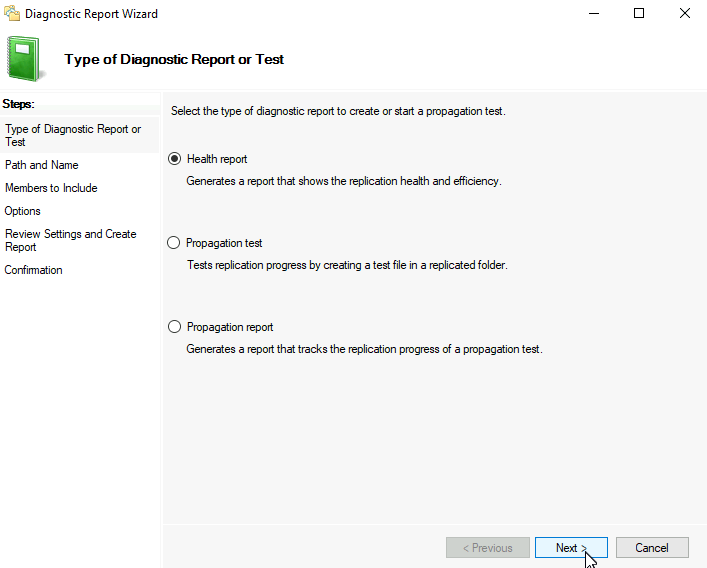Go to the Path and Name step

coord(41,165)
